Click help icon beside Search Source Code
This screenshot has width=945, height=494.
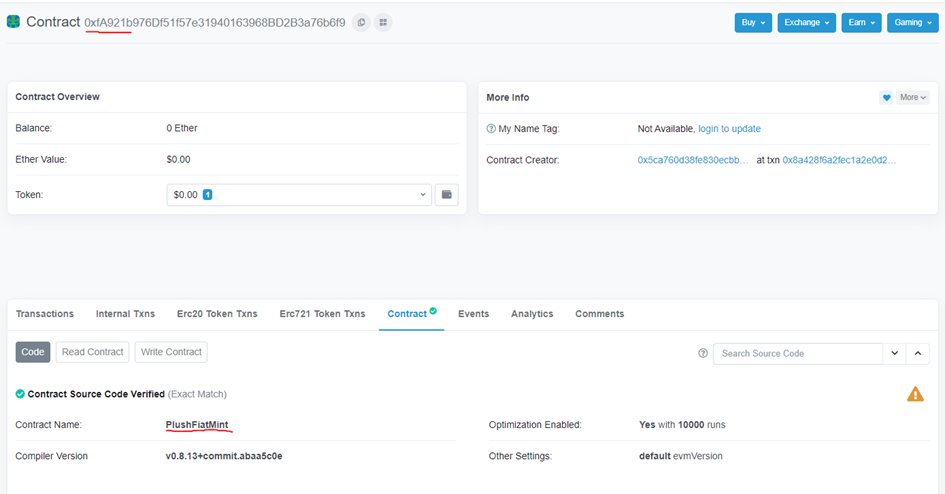coord(703,354)
